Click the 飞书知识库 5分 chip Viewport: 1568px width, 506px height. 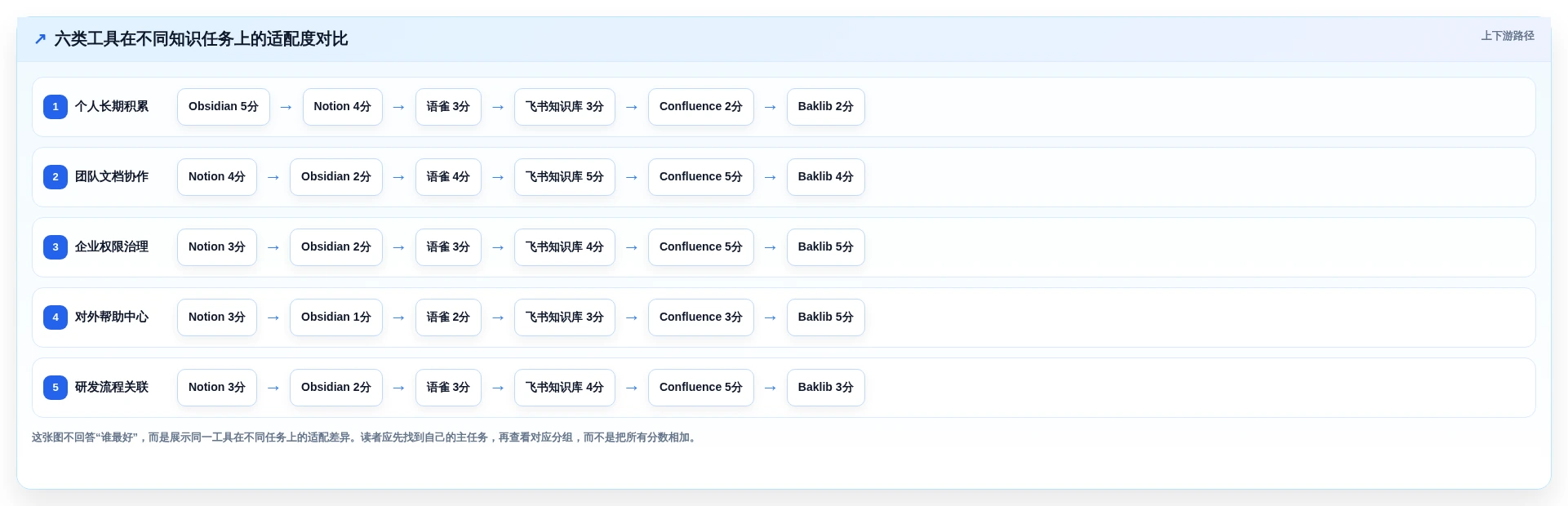tap(565, 177)
